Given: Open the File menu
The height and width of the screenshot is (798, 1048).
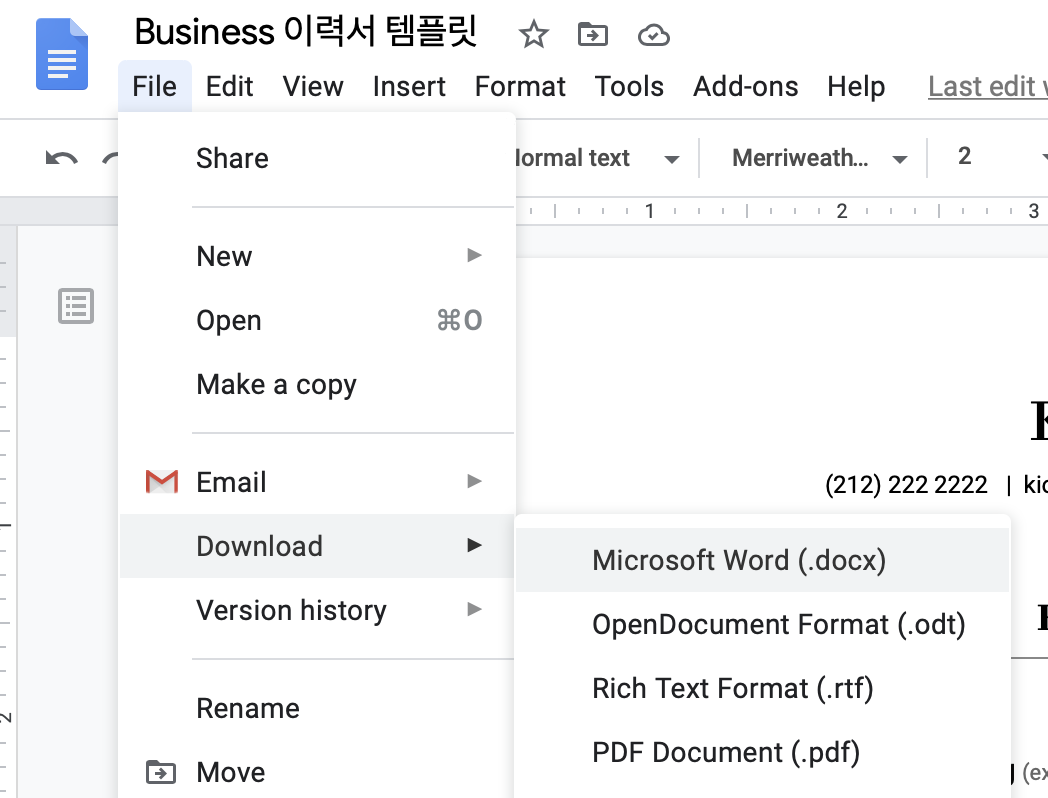Looking at the screenshot, I should tap(154, 86).
